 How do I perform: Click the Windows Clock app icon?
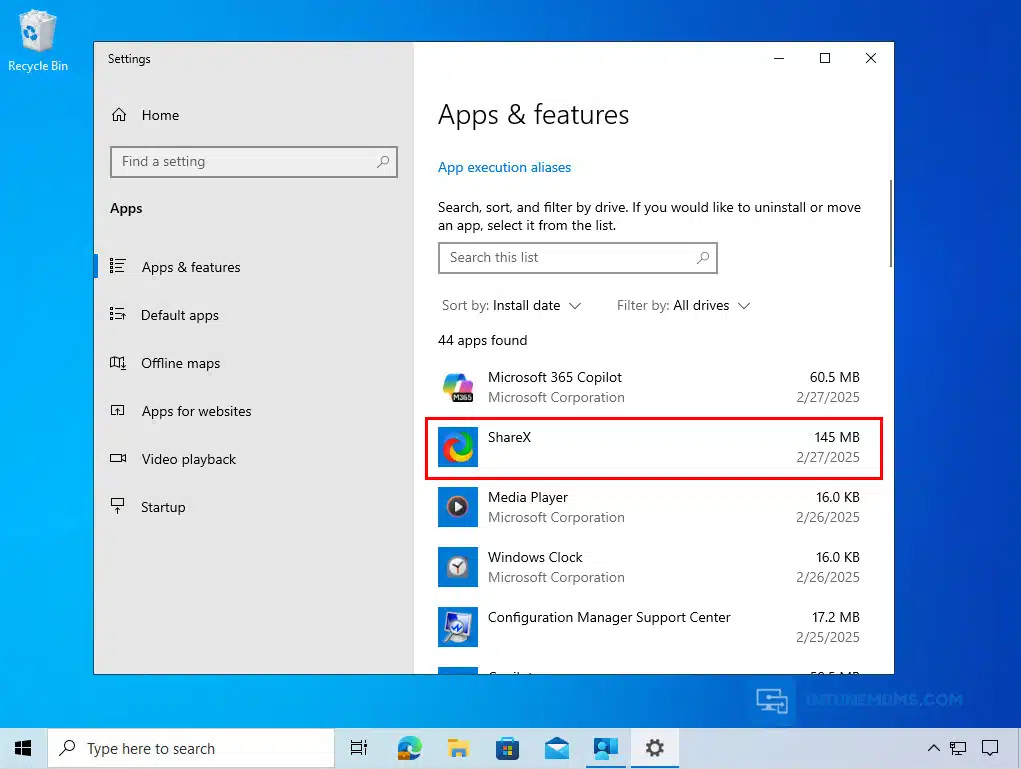pos(458,567)
